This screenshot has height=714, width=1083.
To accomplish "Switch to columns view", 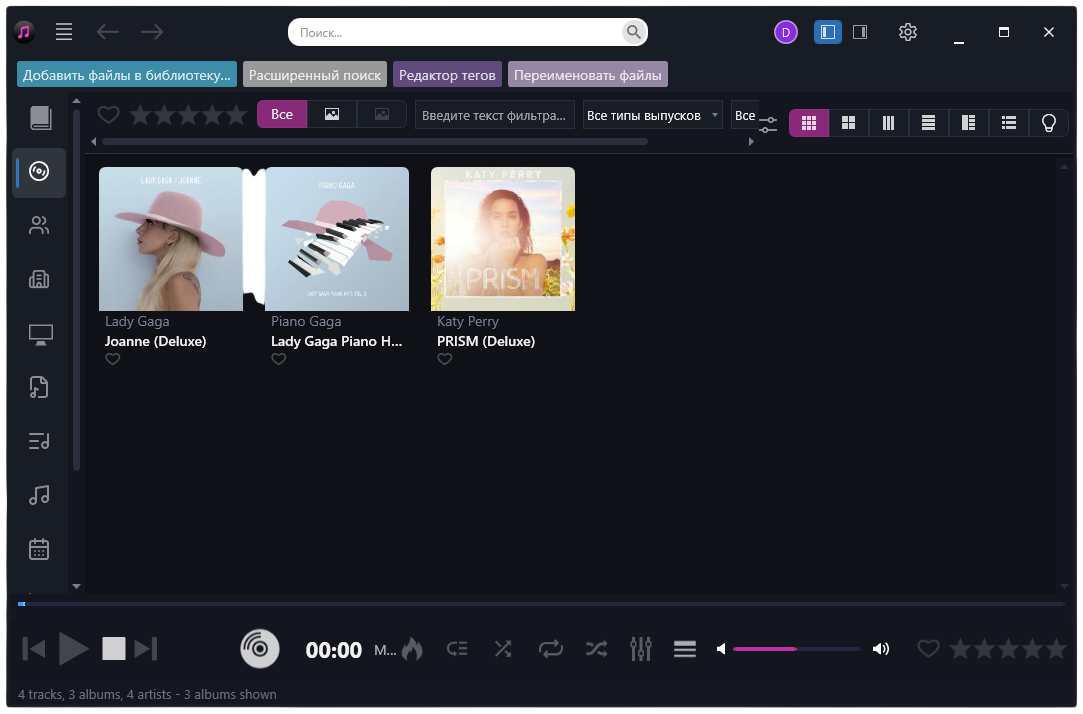I will pyautogui.click(x=888, y=123).
